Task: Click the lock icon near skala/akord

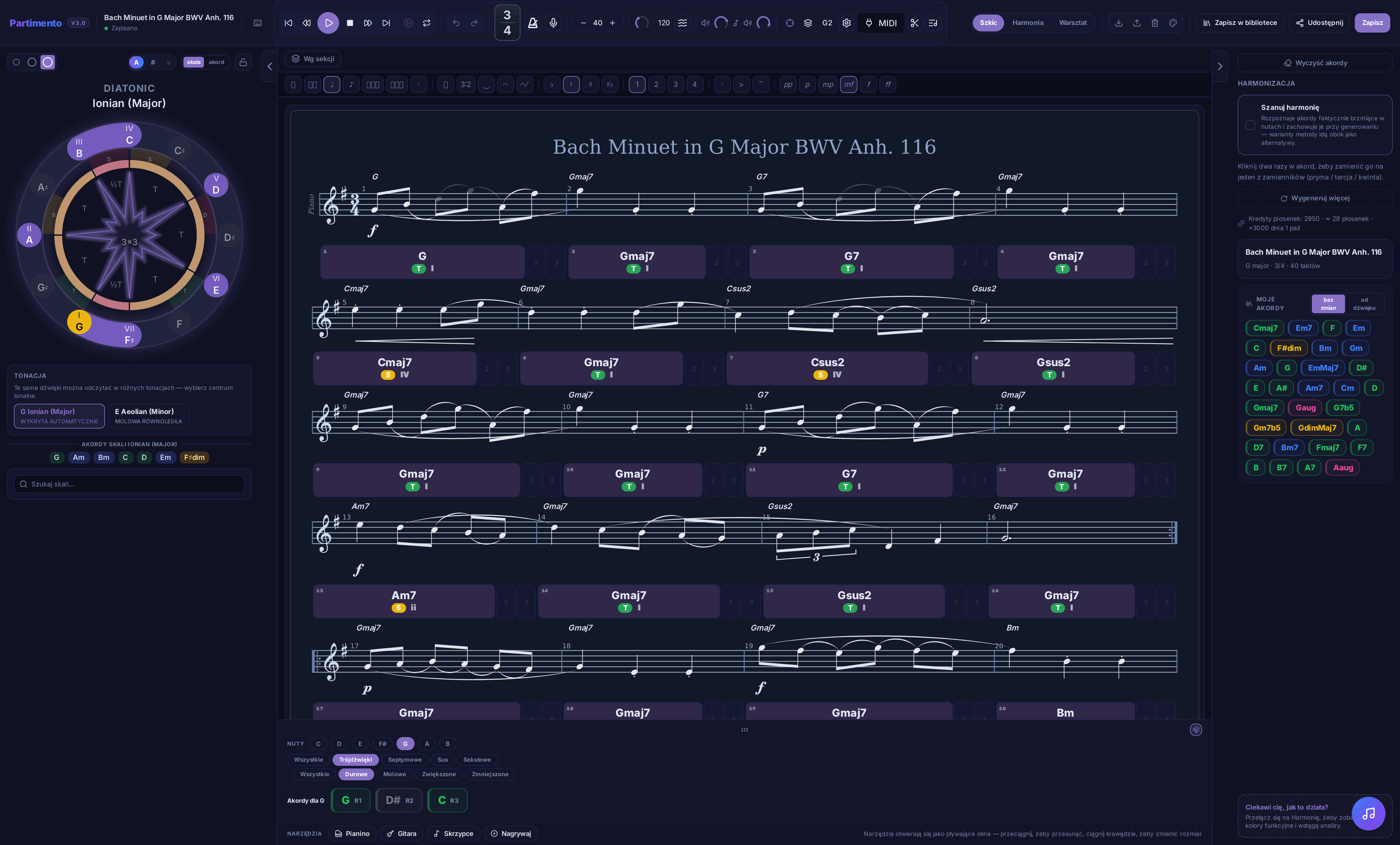Action: click(x=243, y=62)
